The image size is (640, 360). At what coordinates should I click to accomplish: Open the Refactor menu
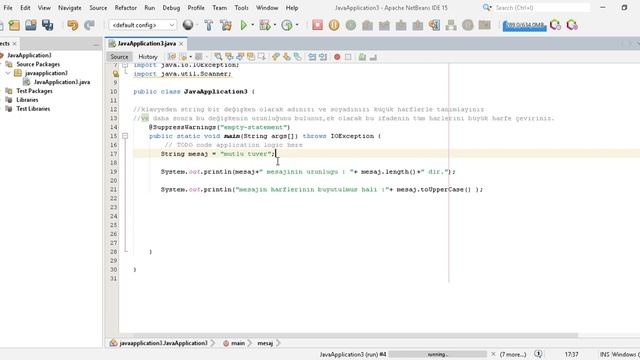pos(126,8)
